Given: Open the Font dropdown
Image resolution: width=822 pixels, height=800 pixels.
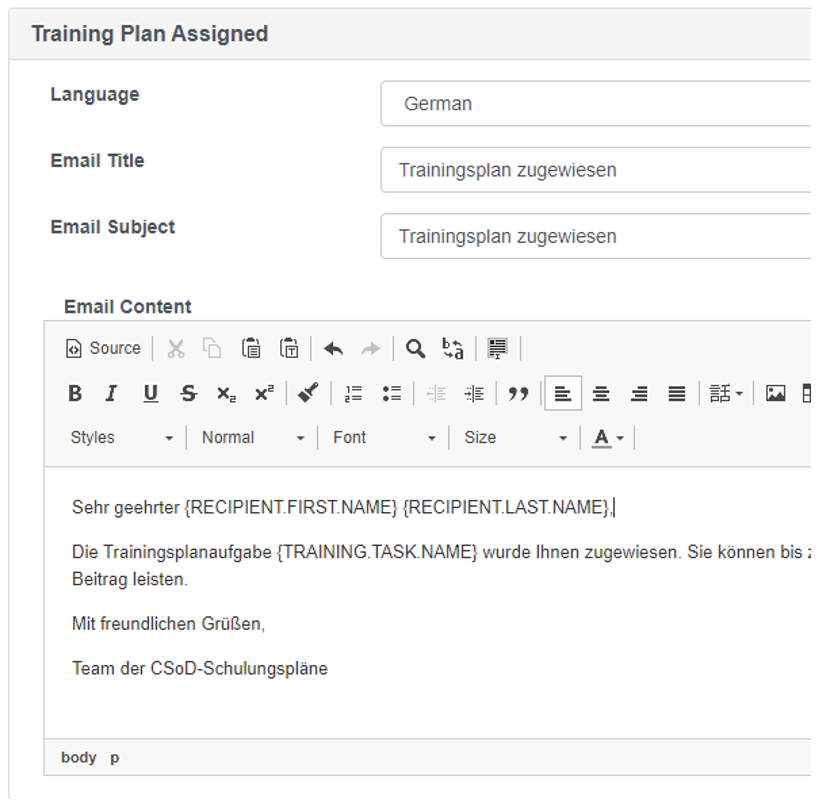Looking at the screenshot, I should pyautogui.click(x=384, y=438).
